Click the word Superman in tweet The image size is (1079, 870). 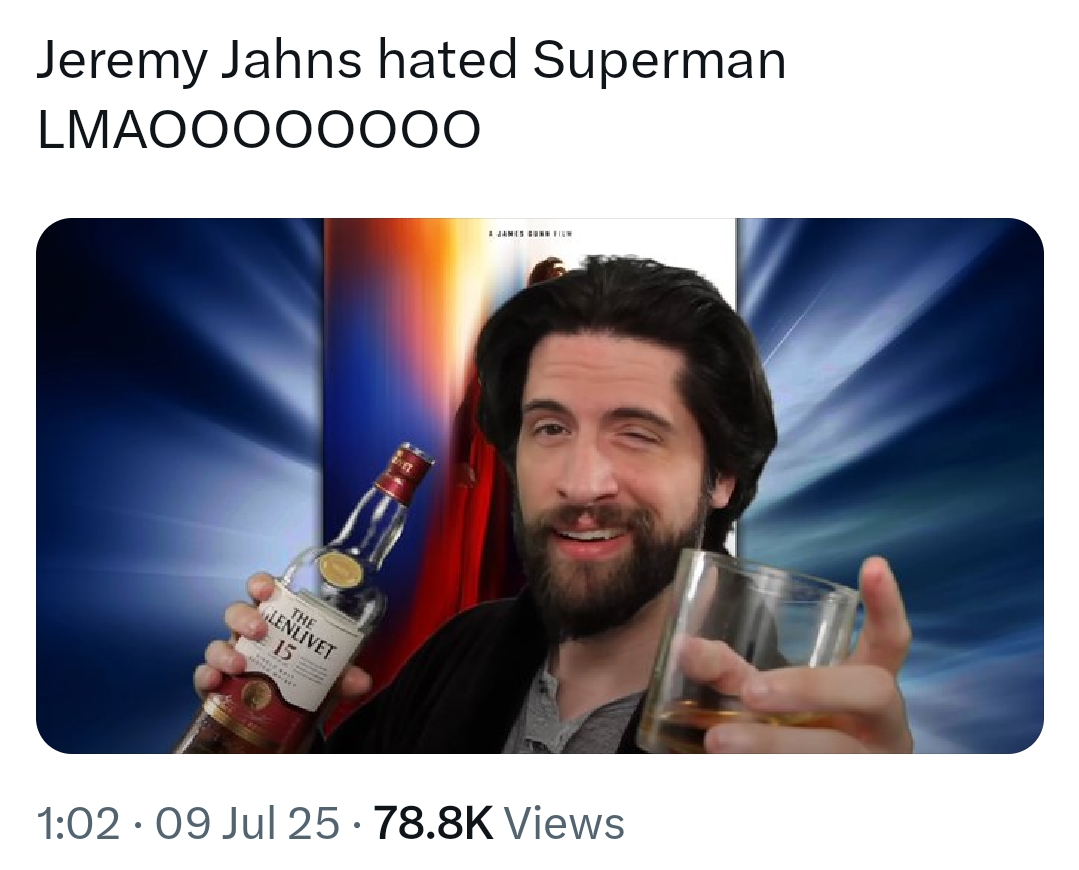(659, 61)
